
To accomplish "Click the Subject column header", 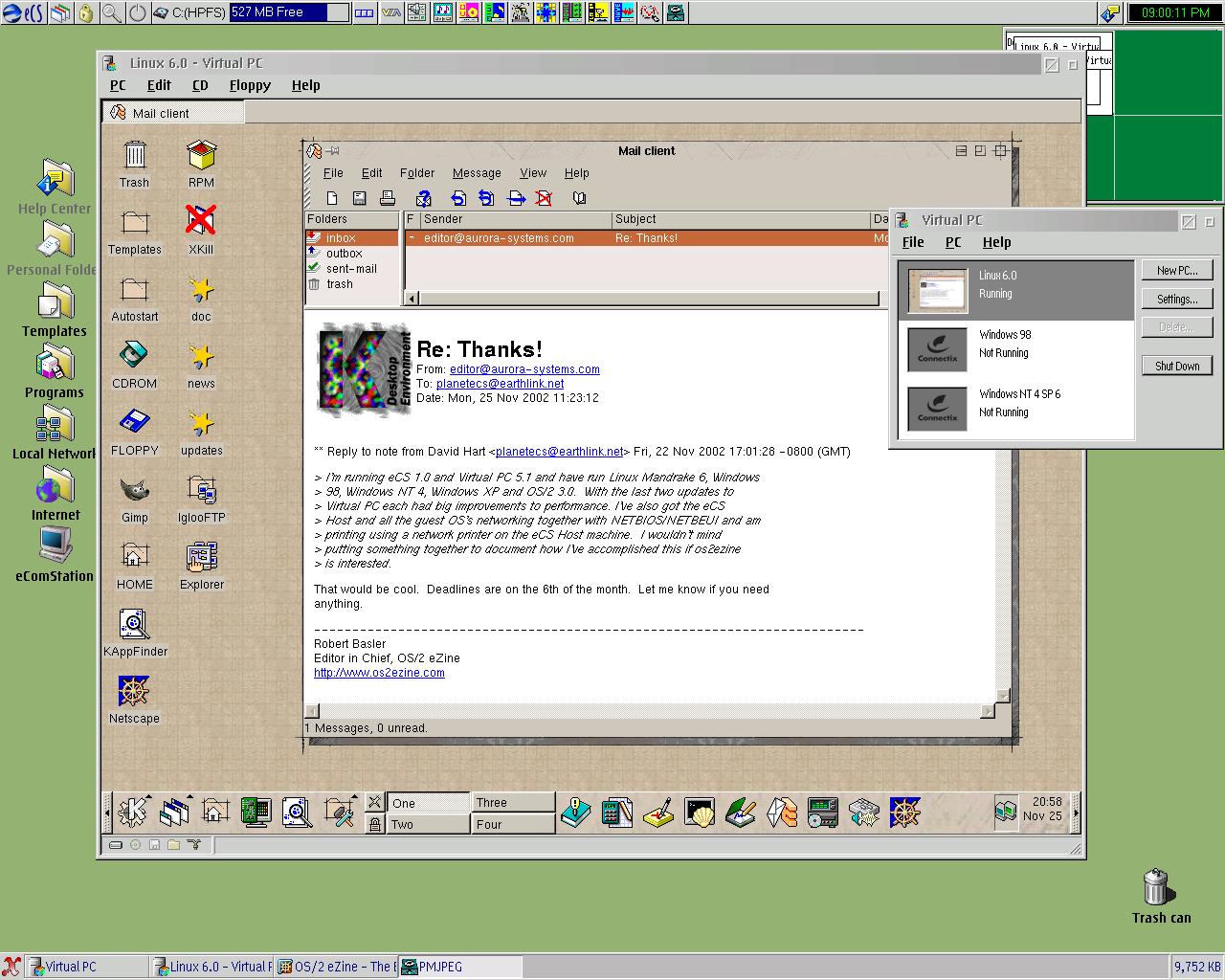I will [x=741, y=220].
